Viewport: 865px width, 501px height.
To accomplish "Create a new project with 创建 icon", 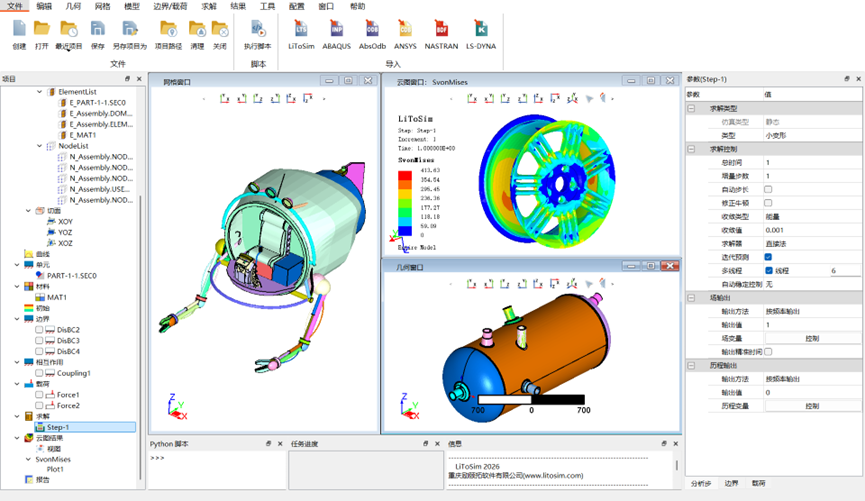I will click(19, 29).
